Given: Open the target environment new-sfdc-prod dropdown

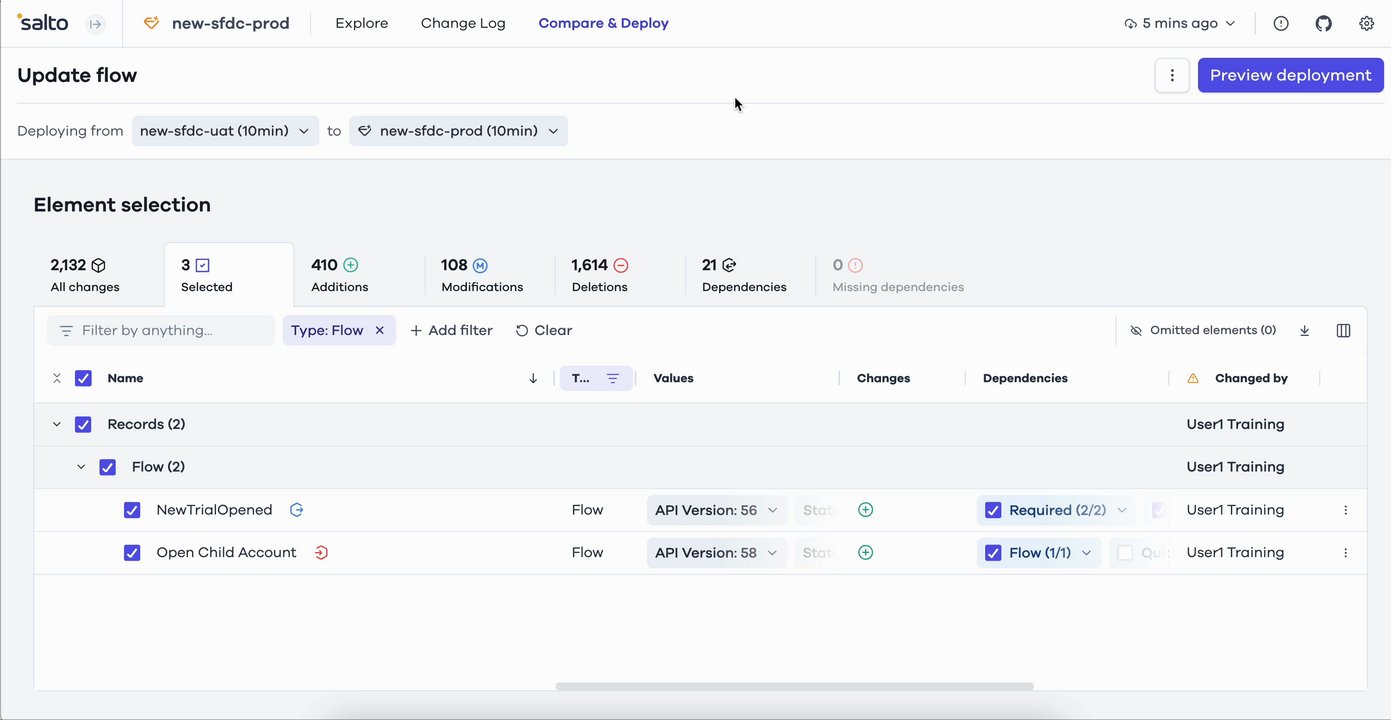Looking at the screenshot, I should click(459, 131).
